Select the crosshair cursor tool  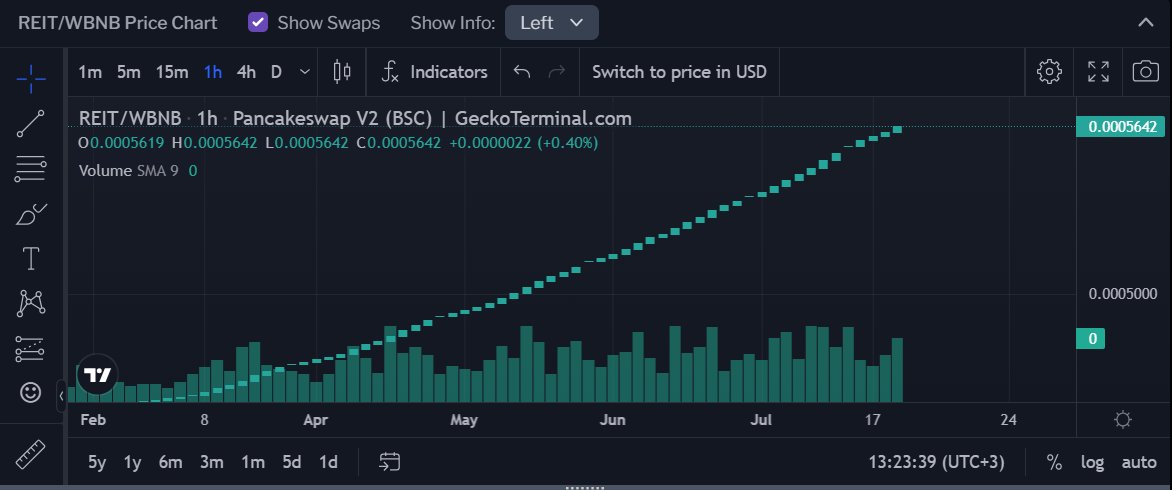[x=31, y=78]
